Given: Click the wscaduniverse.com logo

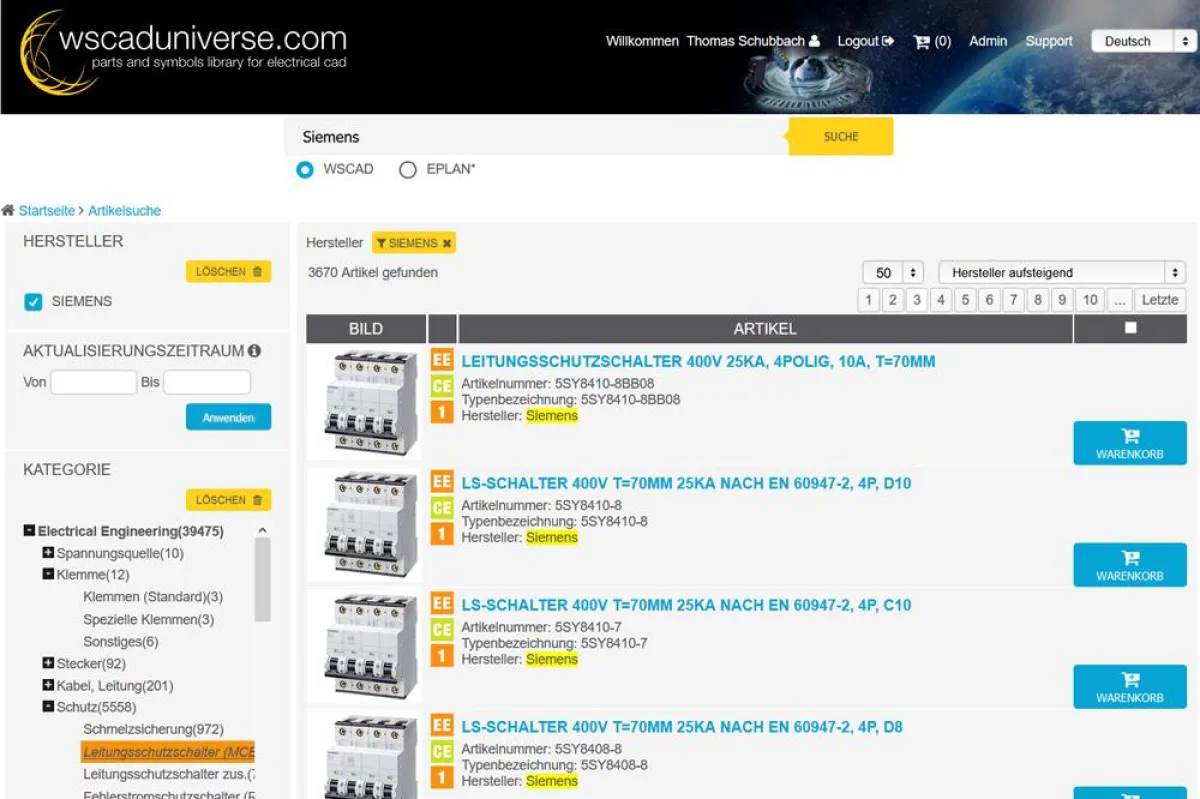Looking at the screenshot, I should click(x=185, y=50).
